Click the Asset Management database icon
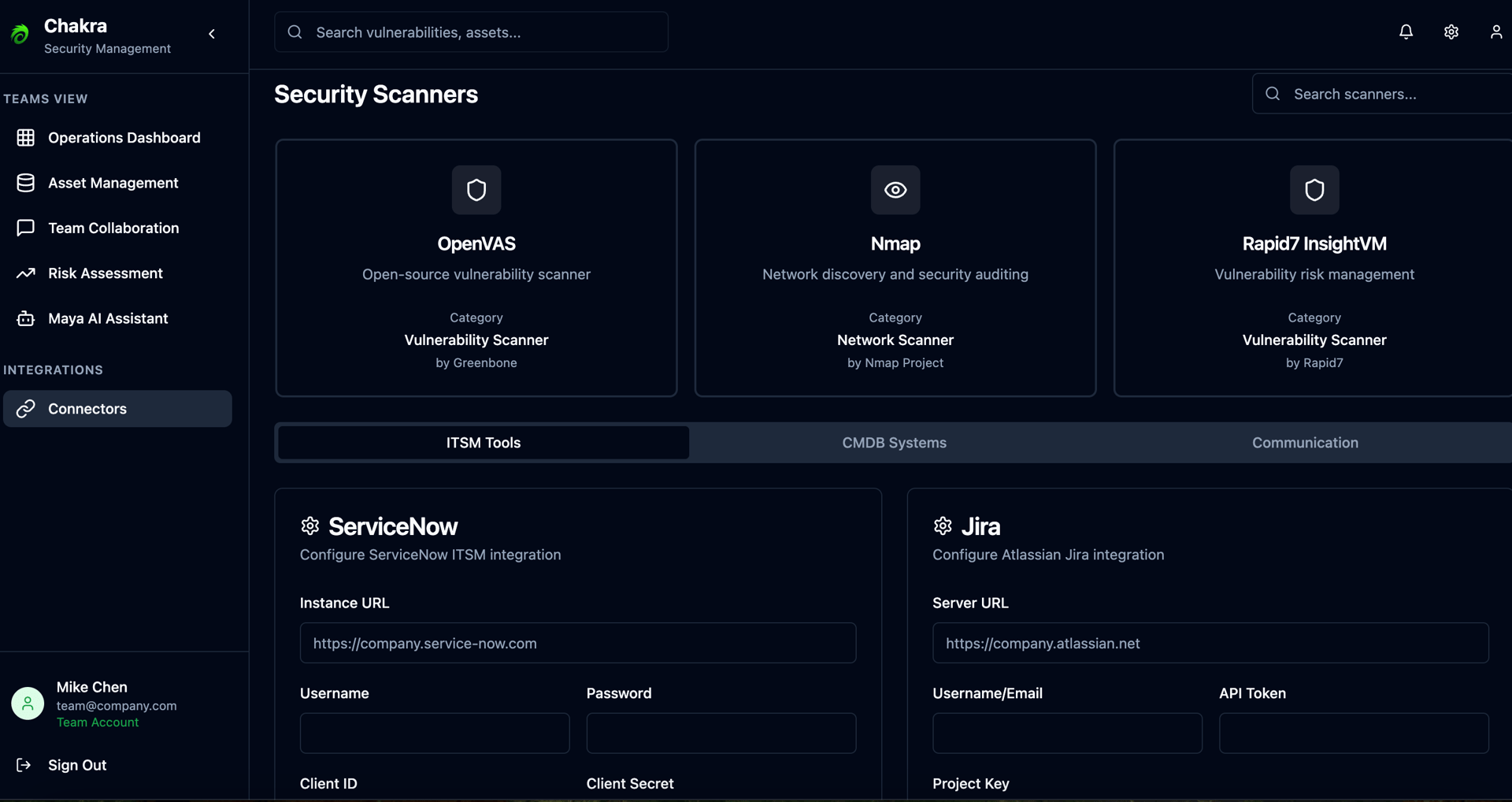1512x802 pixels. tap(26, 183)
